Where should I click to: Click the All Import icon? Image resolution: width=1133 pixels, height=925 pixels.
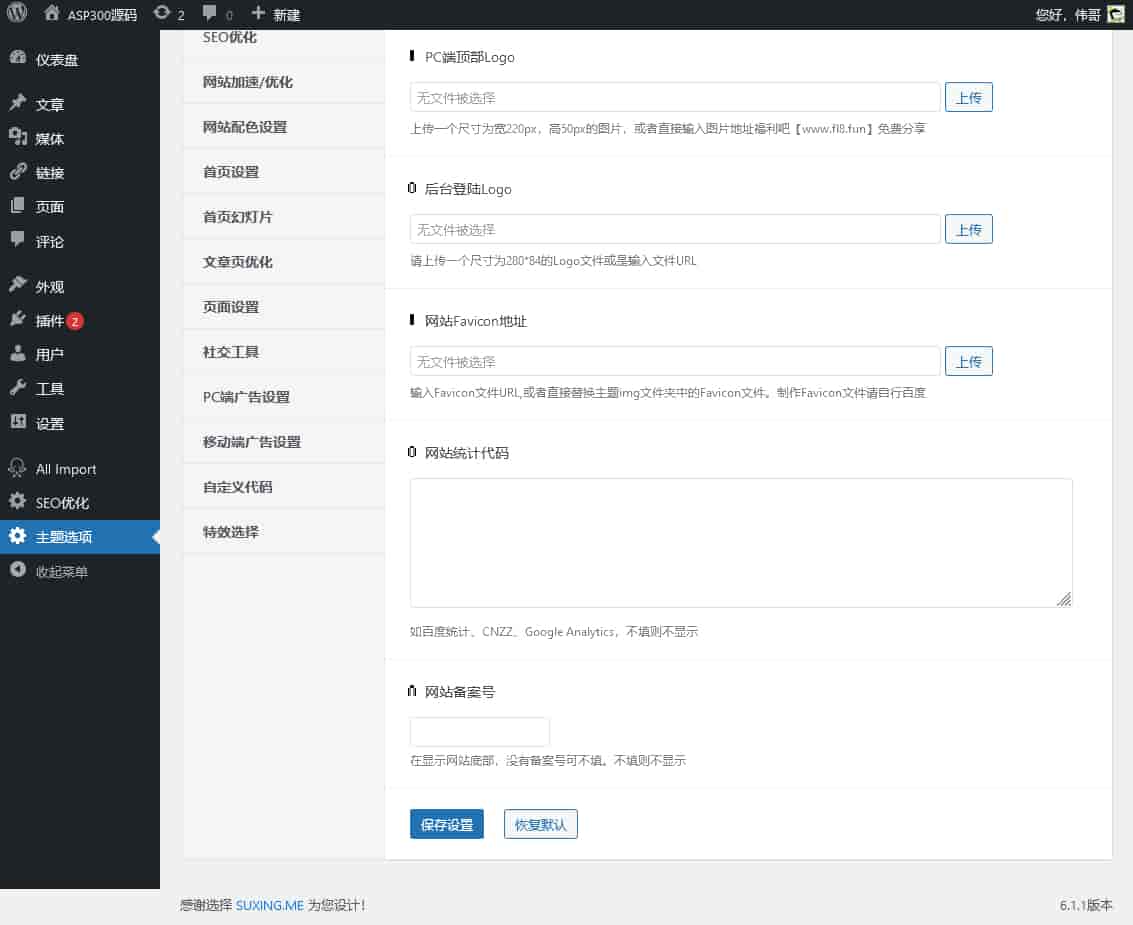coord(17,468)
